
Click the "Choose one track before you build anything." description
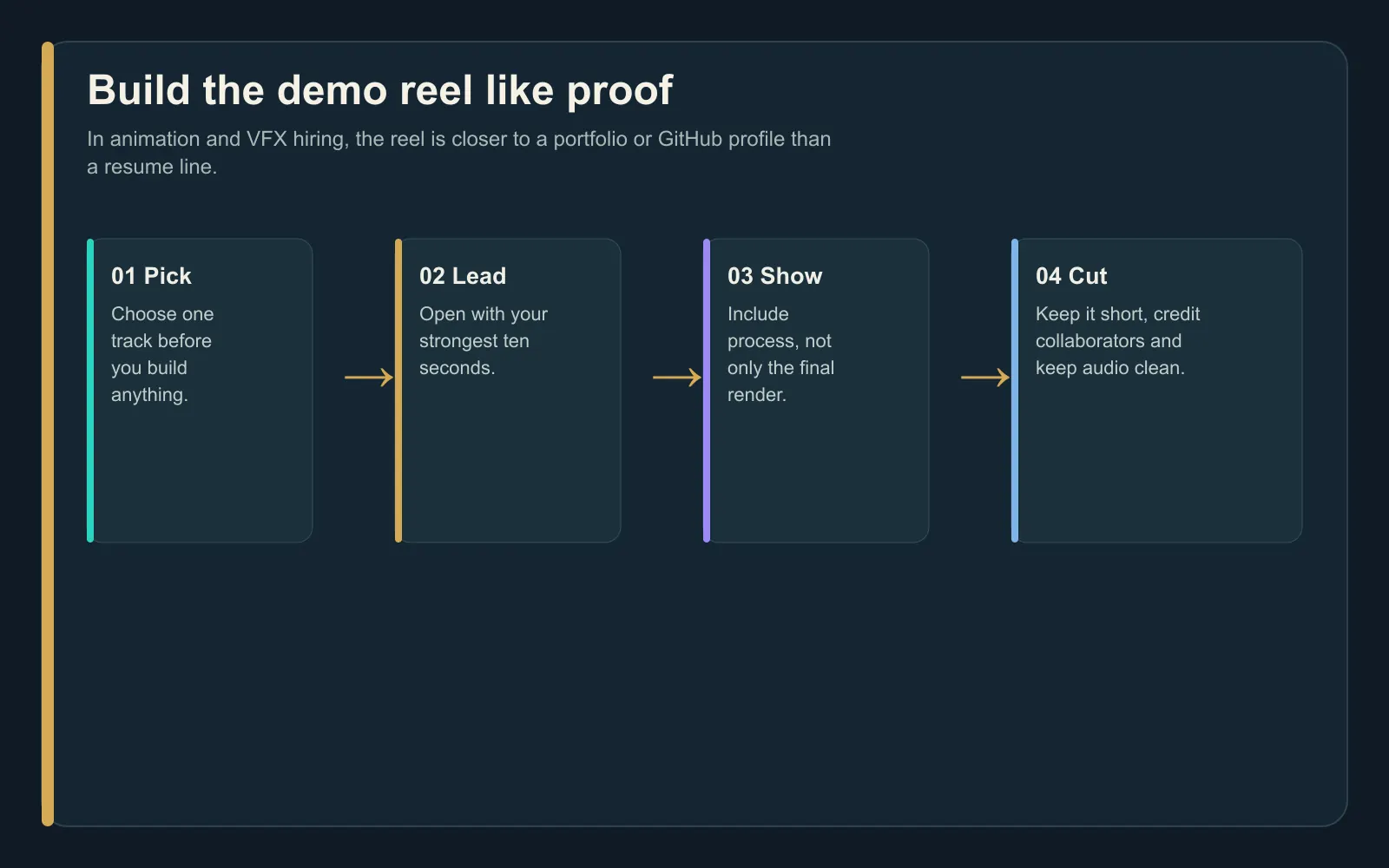[162, 354]
